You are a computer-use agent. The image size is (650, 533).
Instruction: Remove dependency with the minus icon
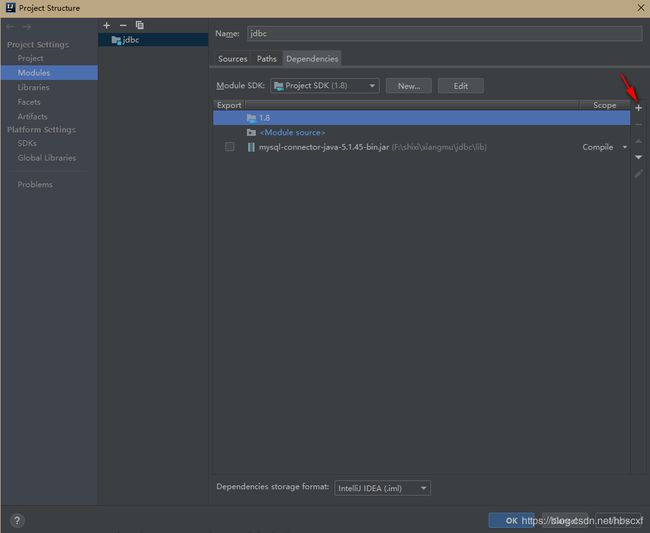[638, 124]
